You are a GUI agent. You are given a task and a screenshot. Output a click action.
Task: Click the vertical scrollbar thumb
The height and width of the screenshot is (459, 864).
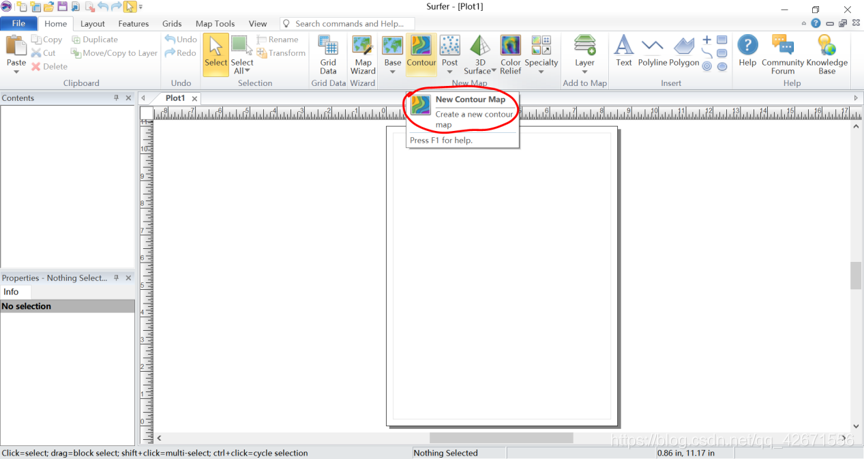click(855, 276)
